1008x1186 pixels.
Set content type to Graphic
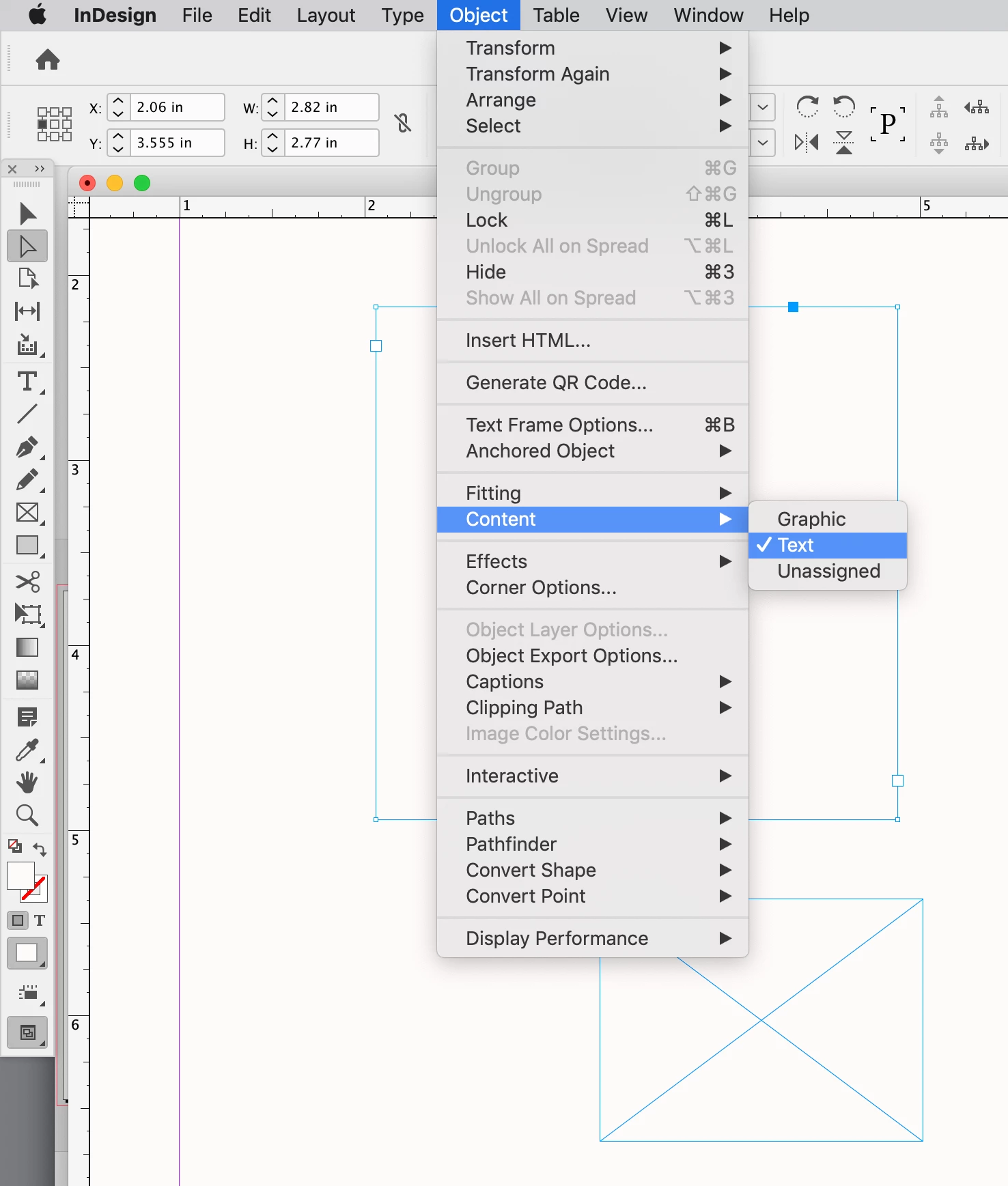[828, 519]
